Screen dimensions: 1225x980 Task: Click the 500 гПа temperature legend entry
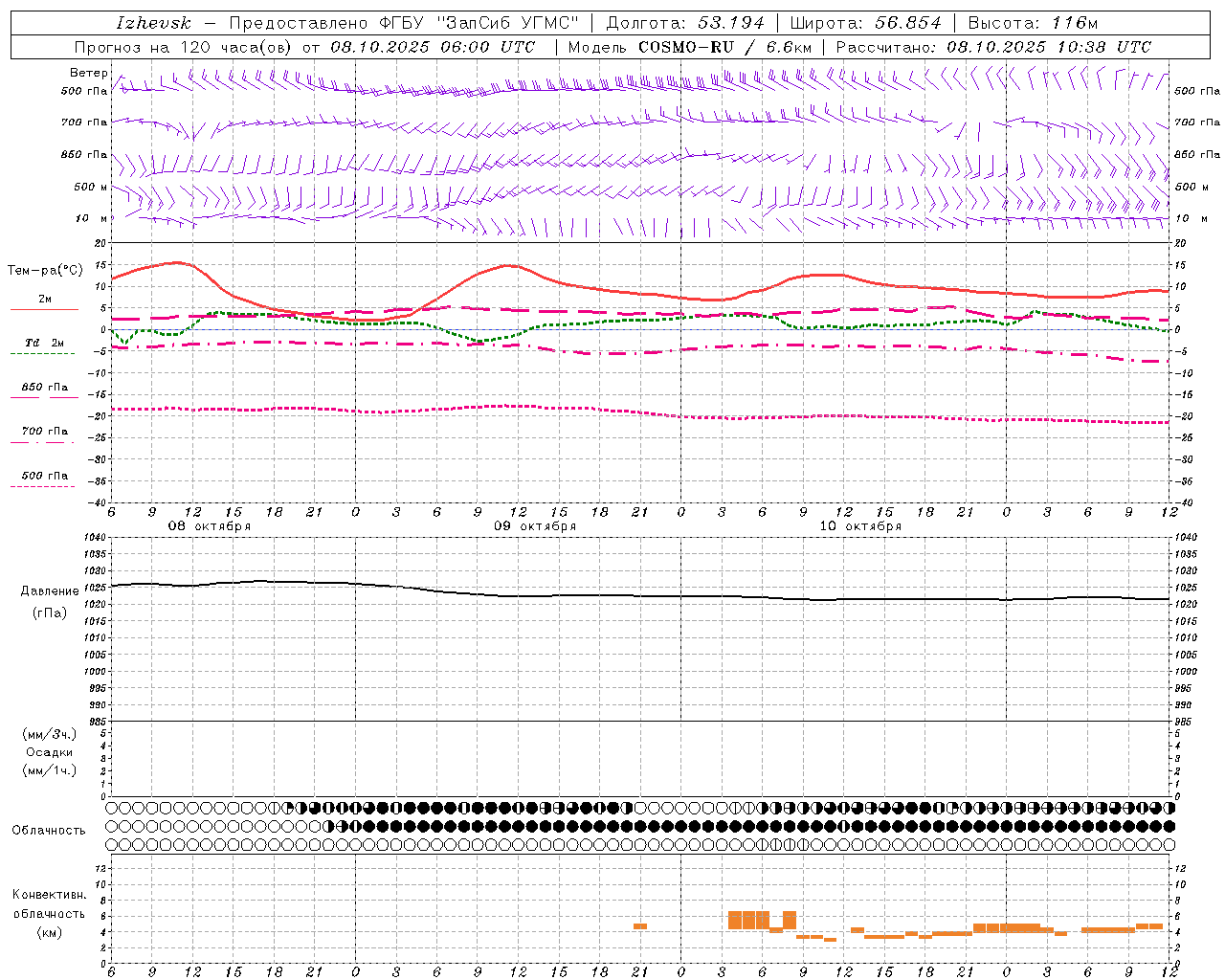[44, 476]
